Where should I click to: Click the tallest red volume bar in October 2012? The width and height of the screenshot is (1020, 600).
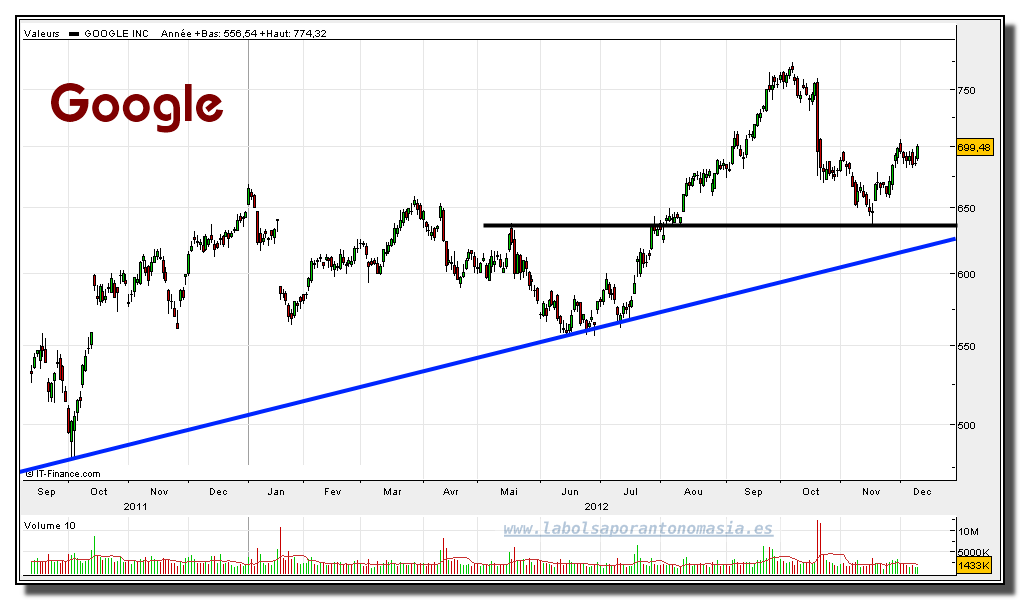click(818, 547)
